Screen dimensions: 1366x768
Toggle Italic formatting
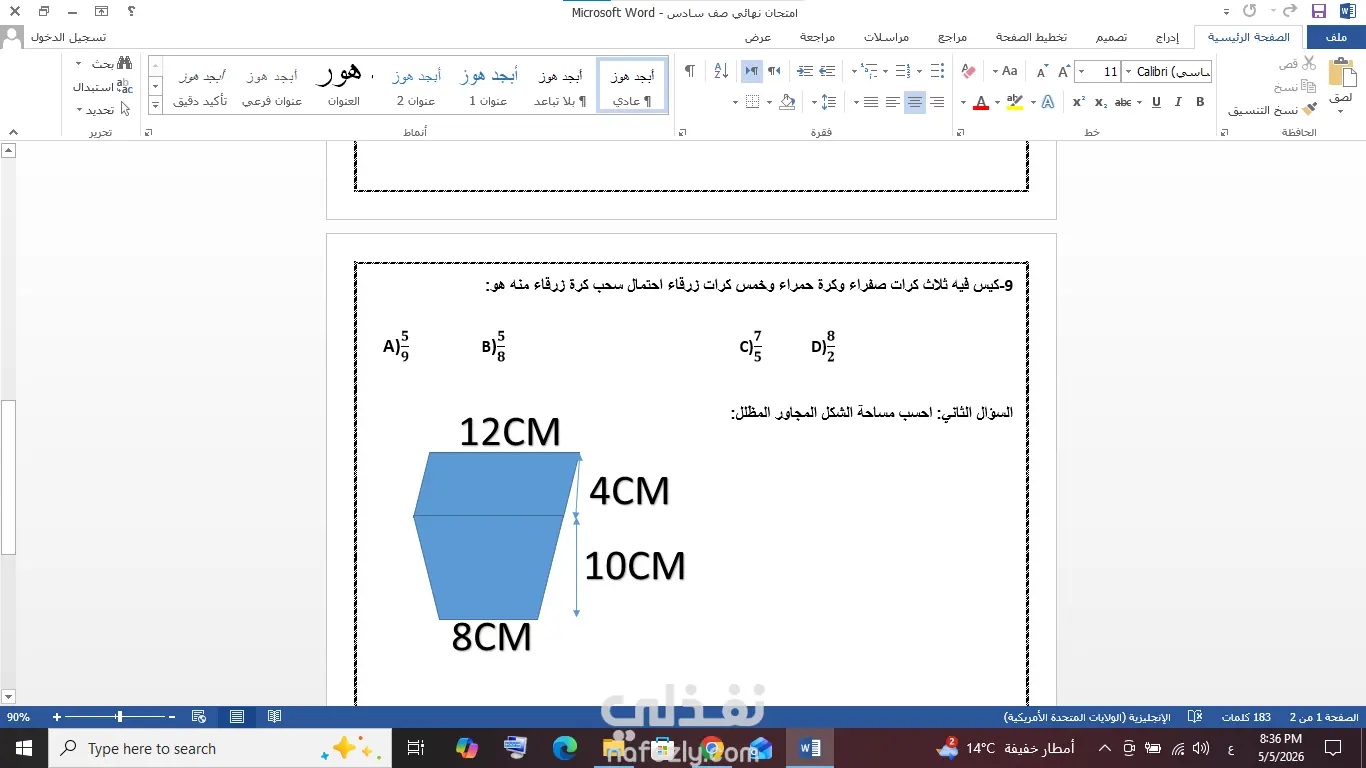[x=1179, y=102]
